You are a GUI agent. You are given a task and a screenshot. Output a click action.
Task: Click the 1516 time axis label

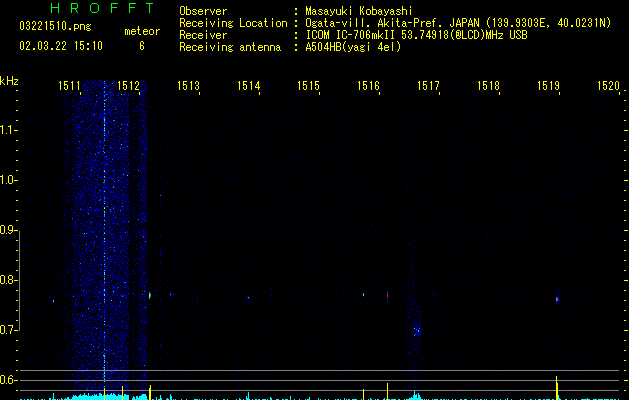pos(368,86)
